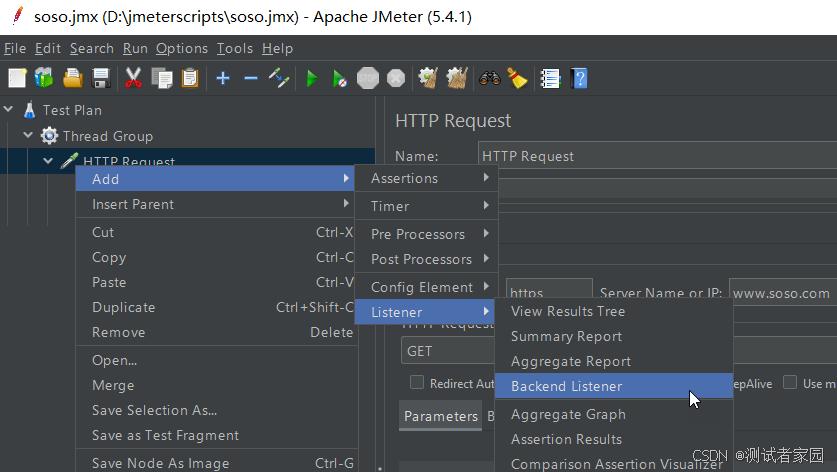Click the Server Name or IP field
Screen dimensions: 837x472
pos(783,293)
